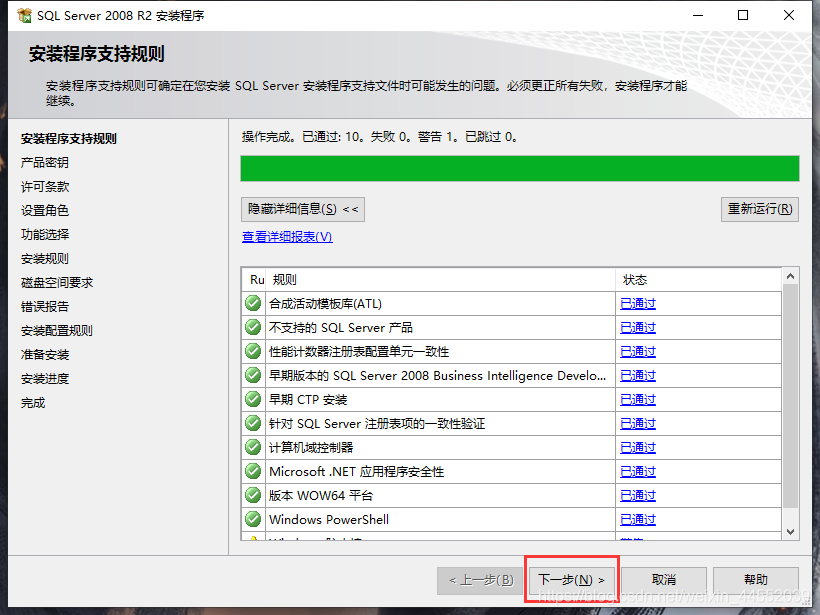
Task: Click the rules list scroll-up arrow
Action: coord(790,276)
